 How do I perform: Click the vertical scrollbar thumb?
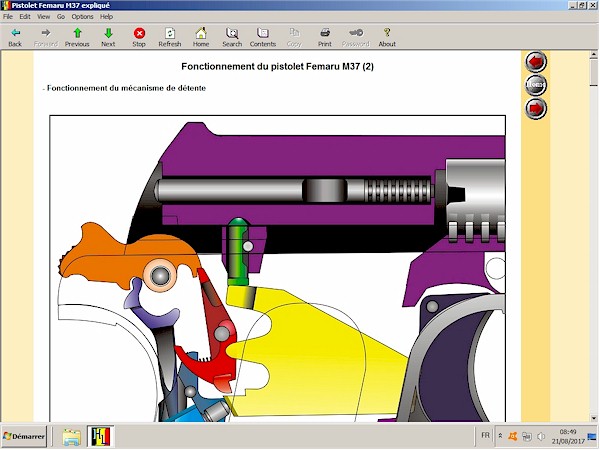[594, 72]
